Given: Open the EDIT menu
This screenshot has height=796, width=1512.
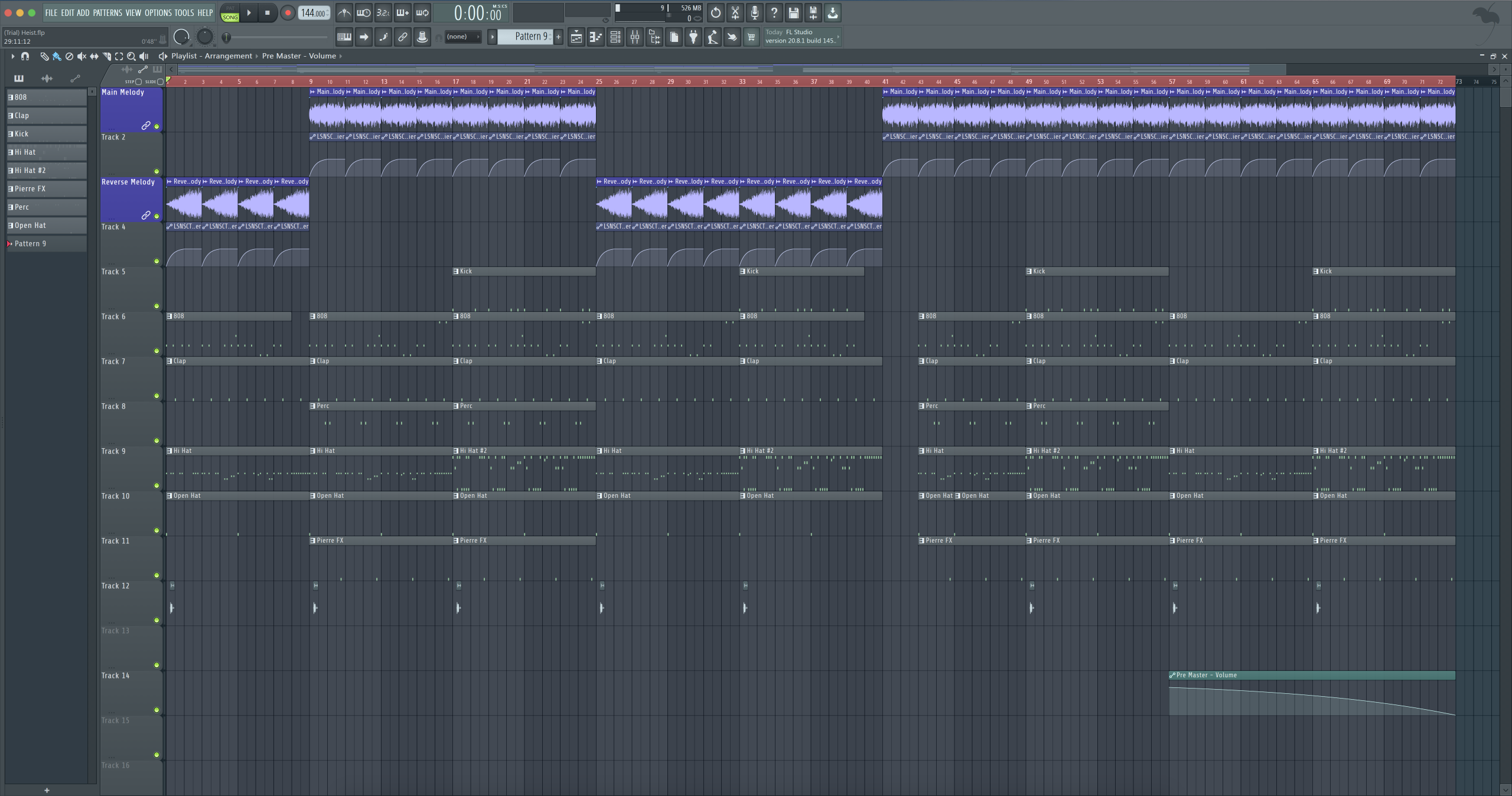Looking at the screenshot, I should [67, 12].
